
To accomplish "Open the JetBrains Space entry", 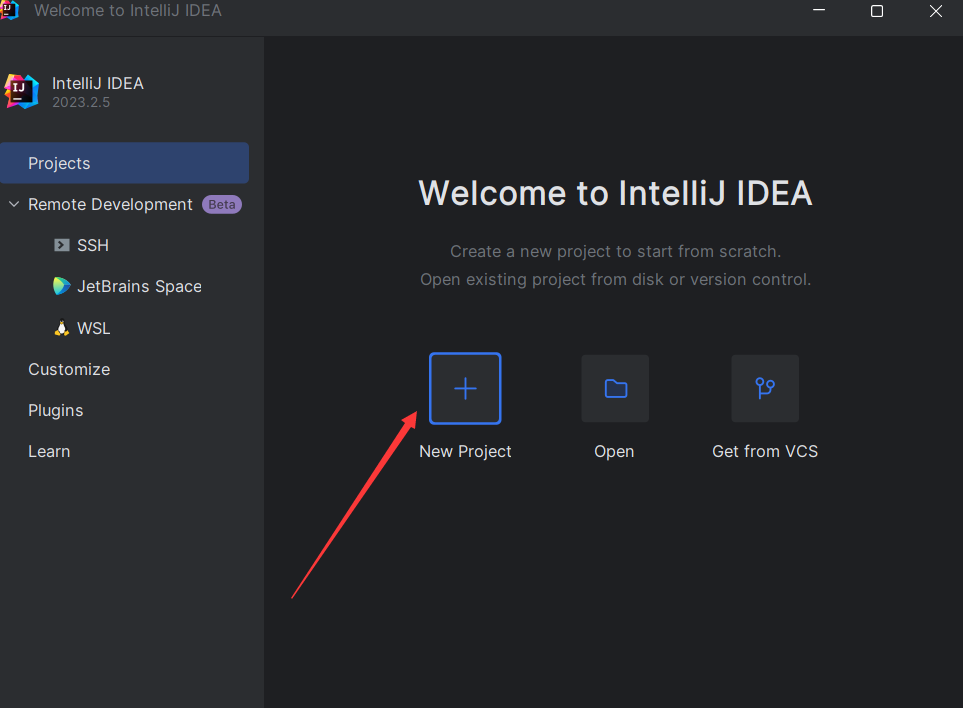I will (139, 287).
